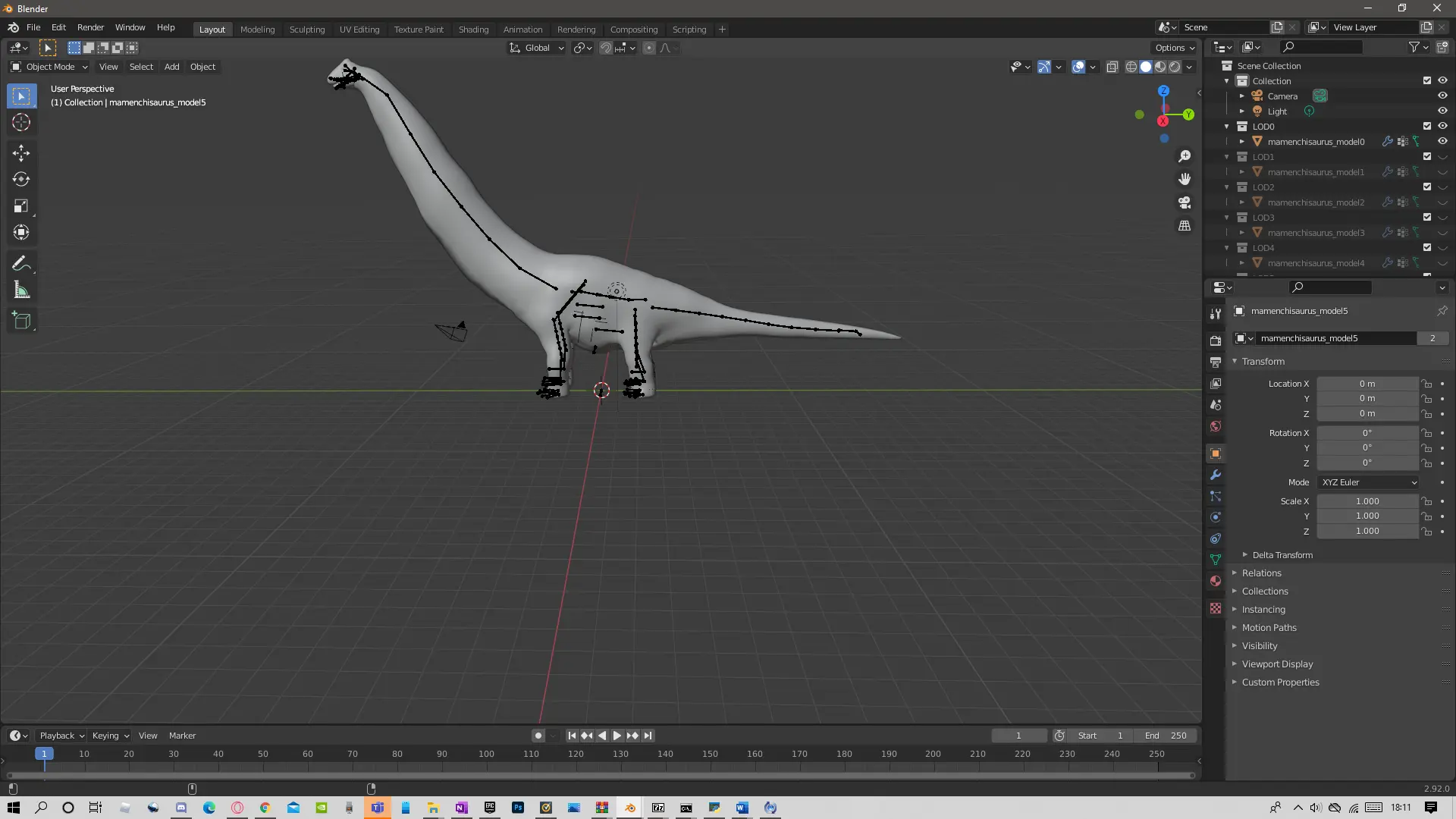Select the Measure tool
Image resolution: width=1456 pixels, height=819 pixels.
(x=21, y=290)
